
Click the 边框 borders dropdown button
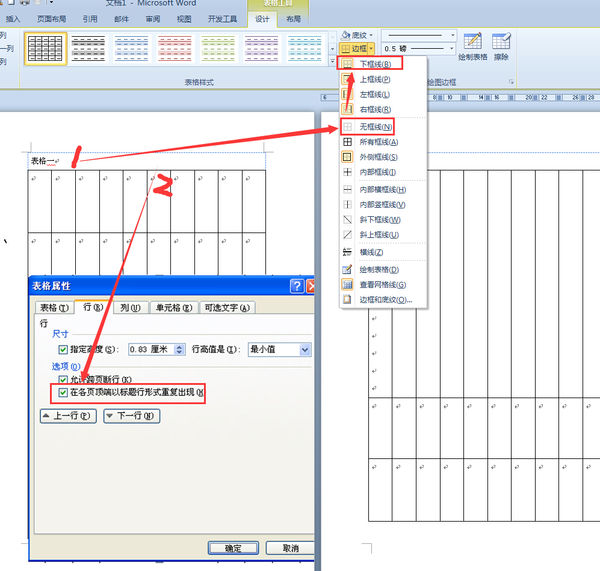click(x=357, y=49)
